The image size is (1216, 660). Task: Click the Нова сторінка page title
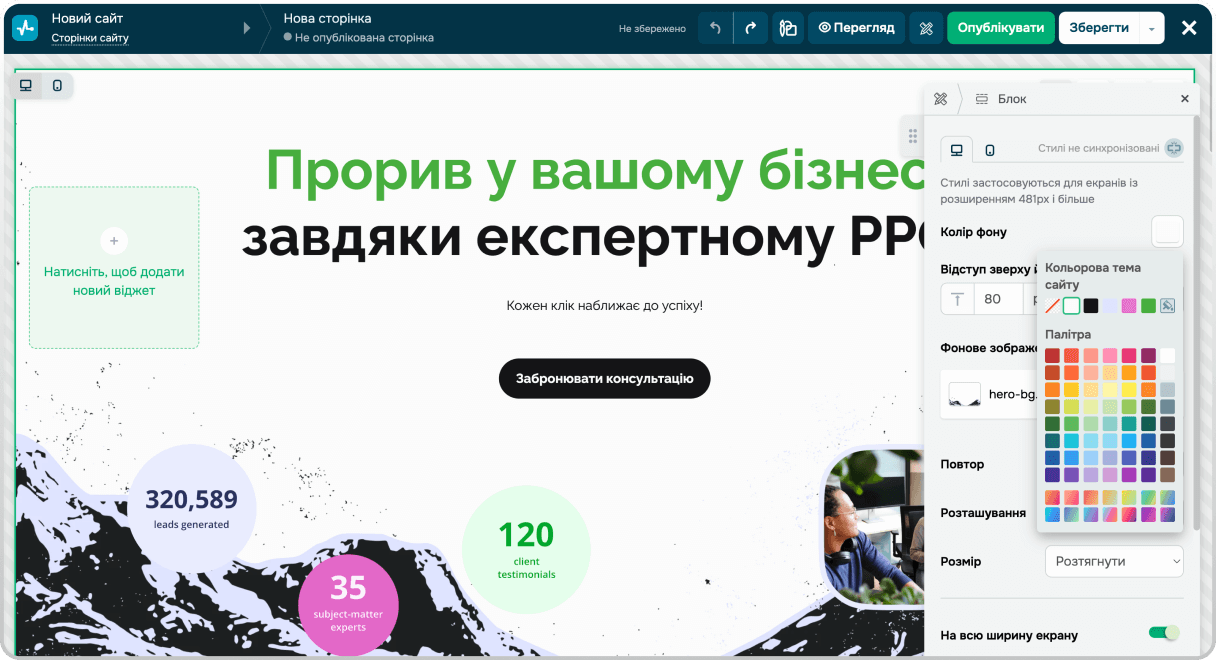[327, 18]
